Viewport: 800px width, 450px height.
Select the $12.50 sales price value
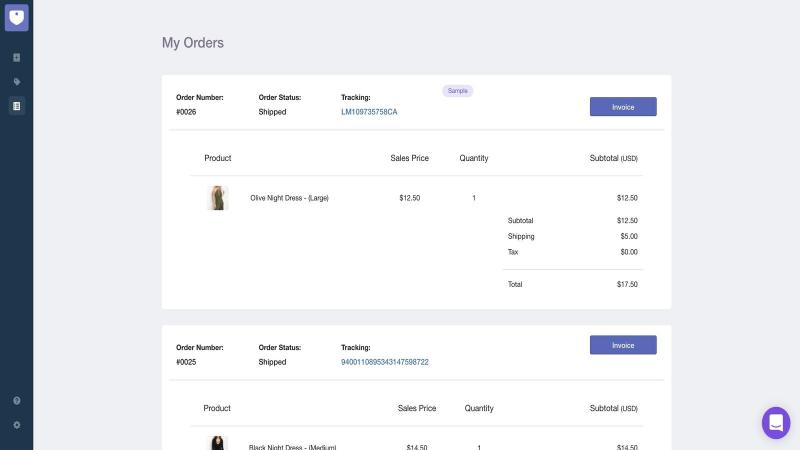click(410, 198)
